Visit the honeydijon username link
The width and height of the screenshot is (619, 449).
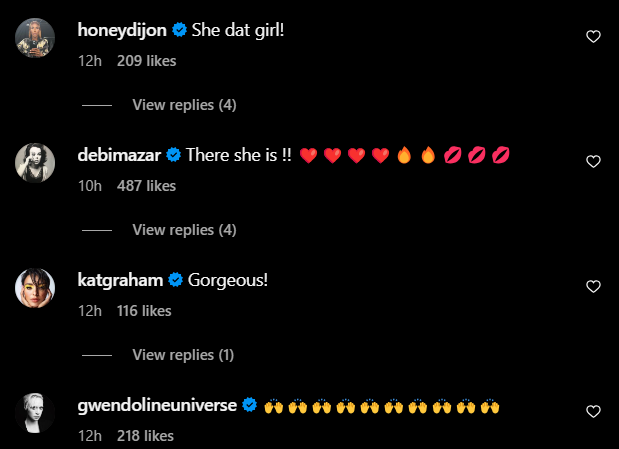[122, 30]
